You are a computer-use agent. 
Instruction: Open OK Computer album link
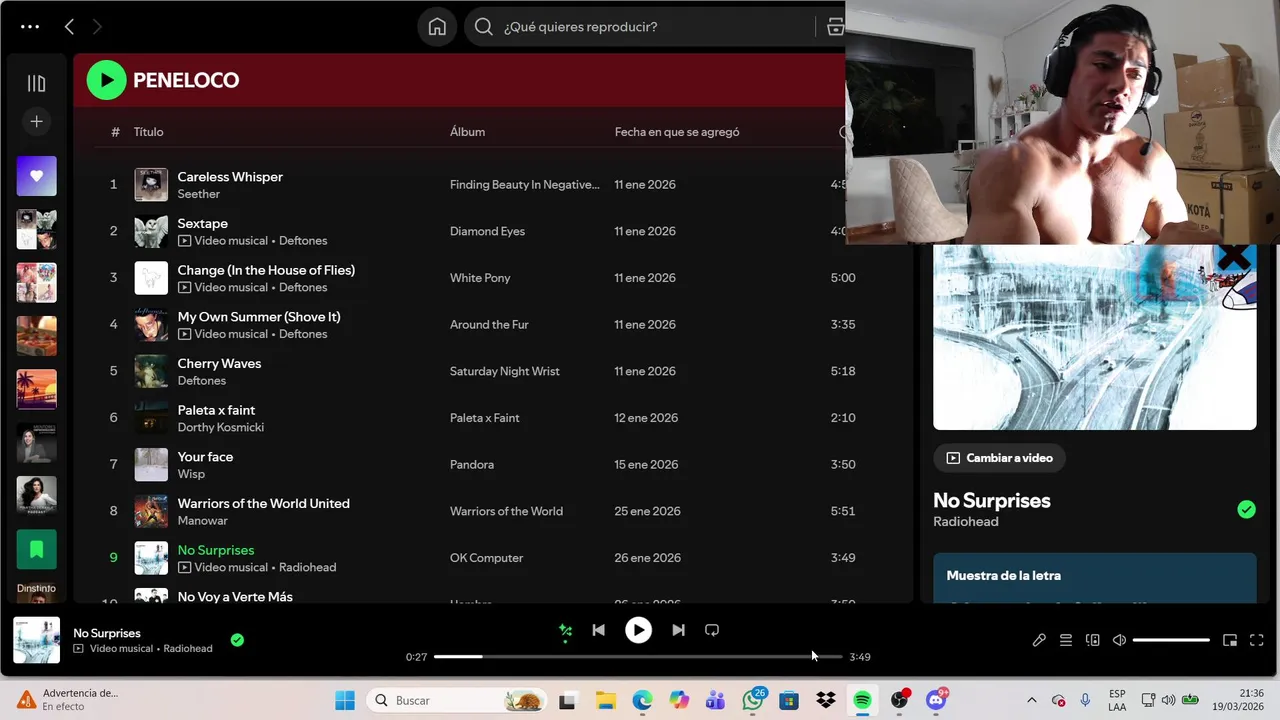(486, 558)
